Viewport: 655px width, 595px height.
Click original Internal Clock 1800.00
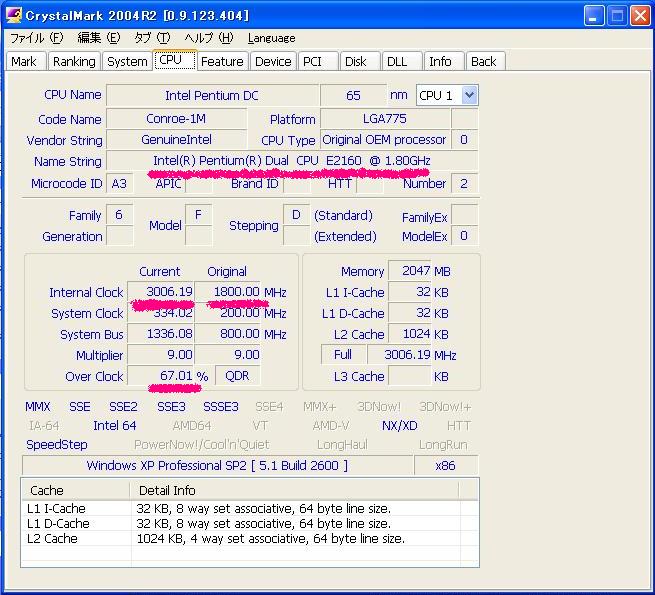pos(228,292)
